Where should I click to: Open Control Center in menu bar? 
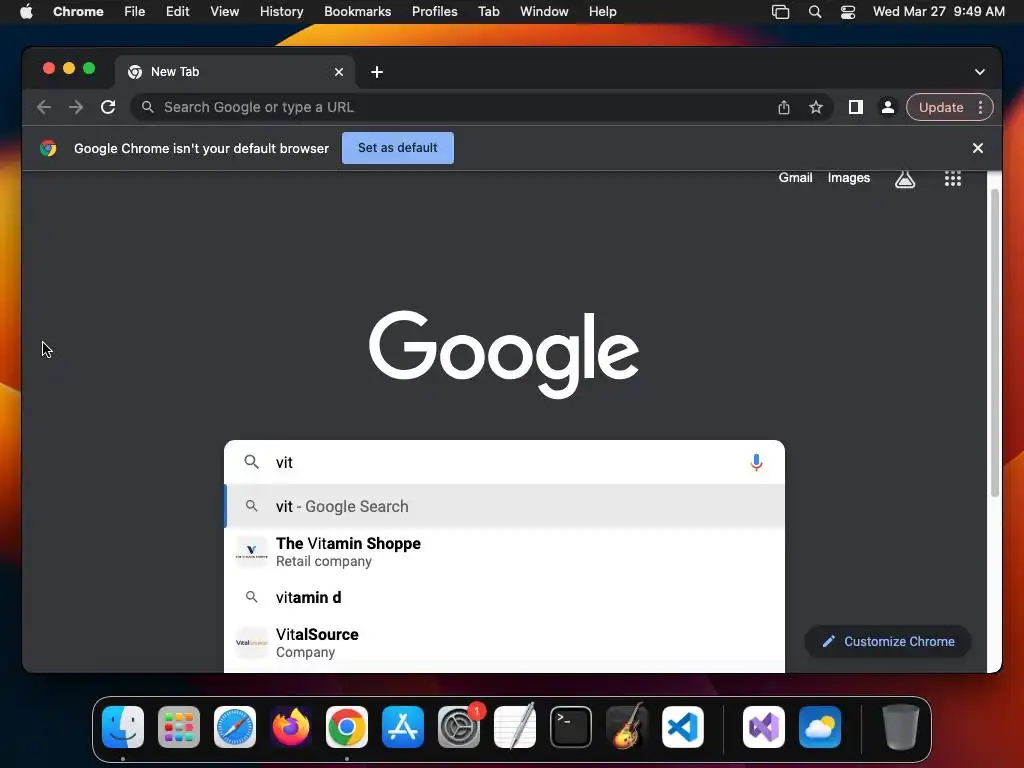[x=848, y=12]
